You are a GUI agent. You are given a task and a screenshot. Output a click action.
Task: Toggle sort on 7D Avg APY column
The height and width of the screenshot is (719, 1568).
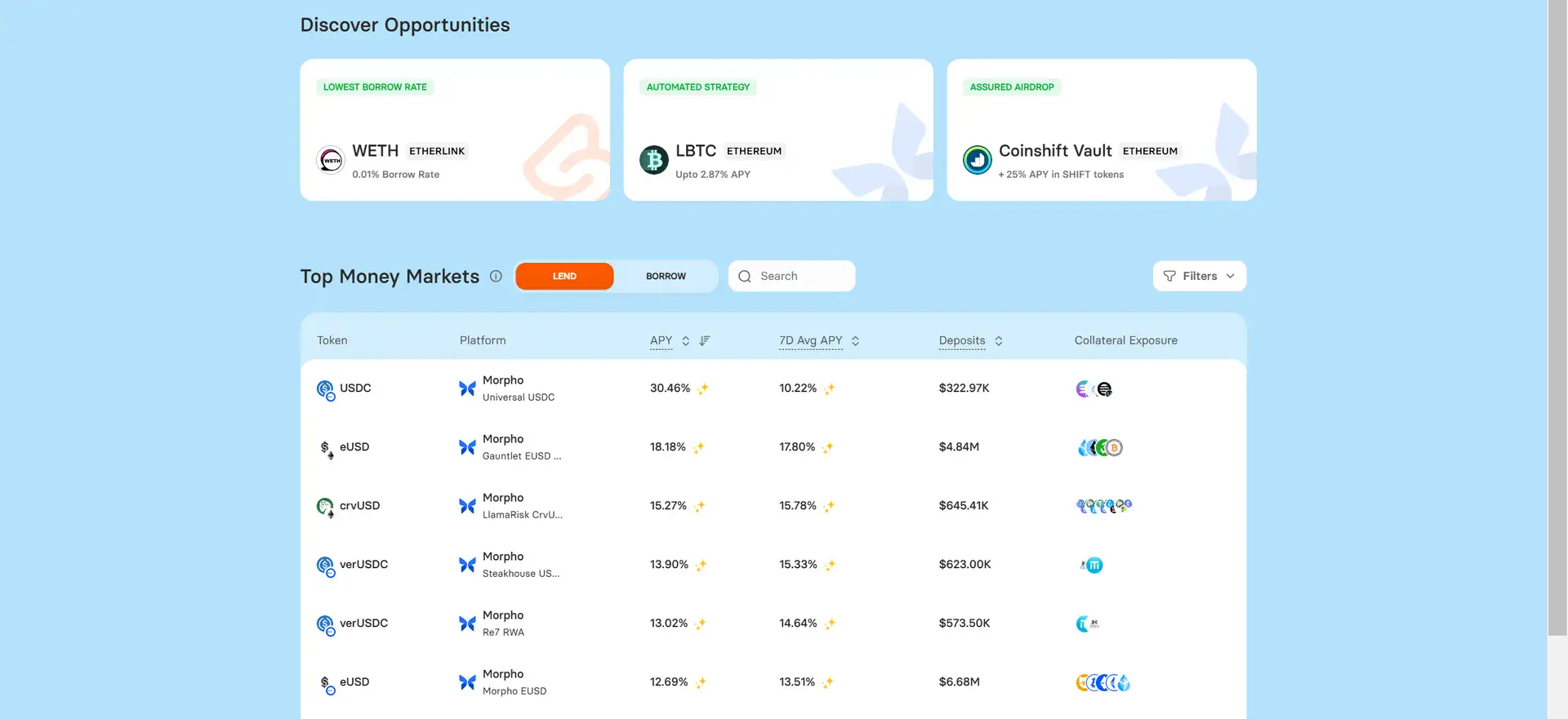click(x=855, y=340)
